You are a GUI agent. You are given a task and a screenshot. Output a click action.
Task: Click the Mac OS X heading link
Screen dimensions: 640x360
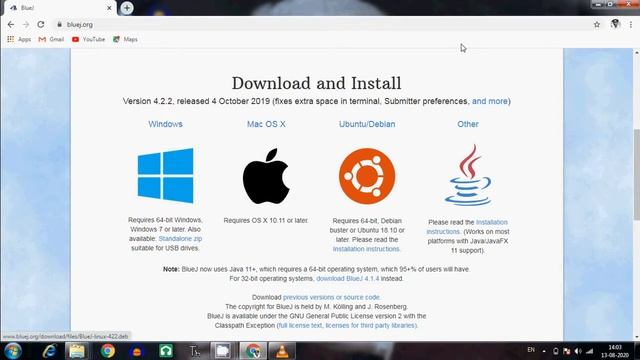[x=266, y=124]
